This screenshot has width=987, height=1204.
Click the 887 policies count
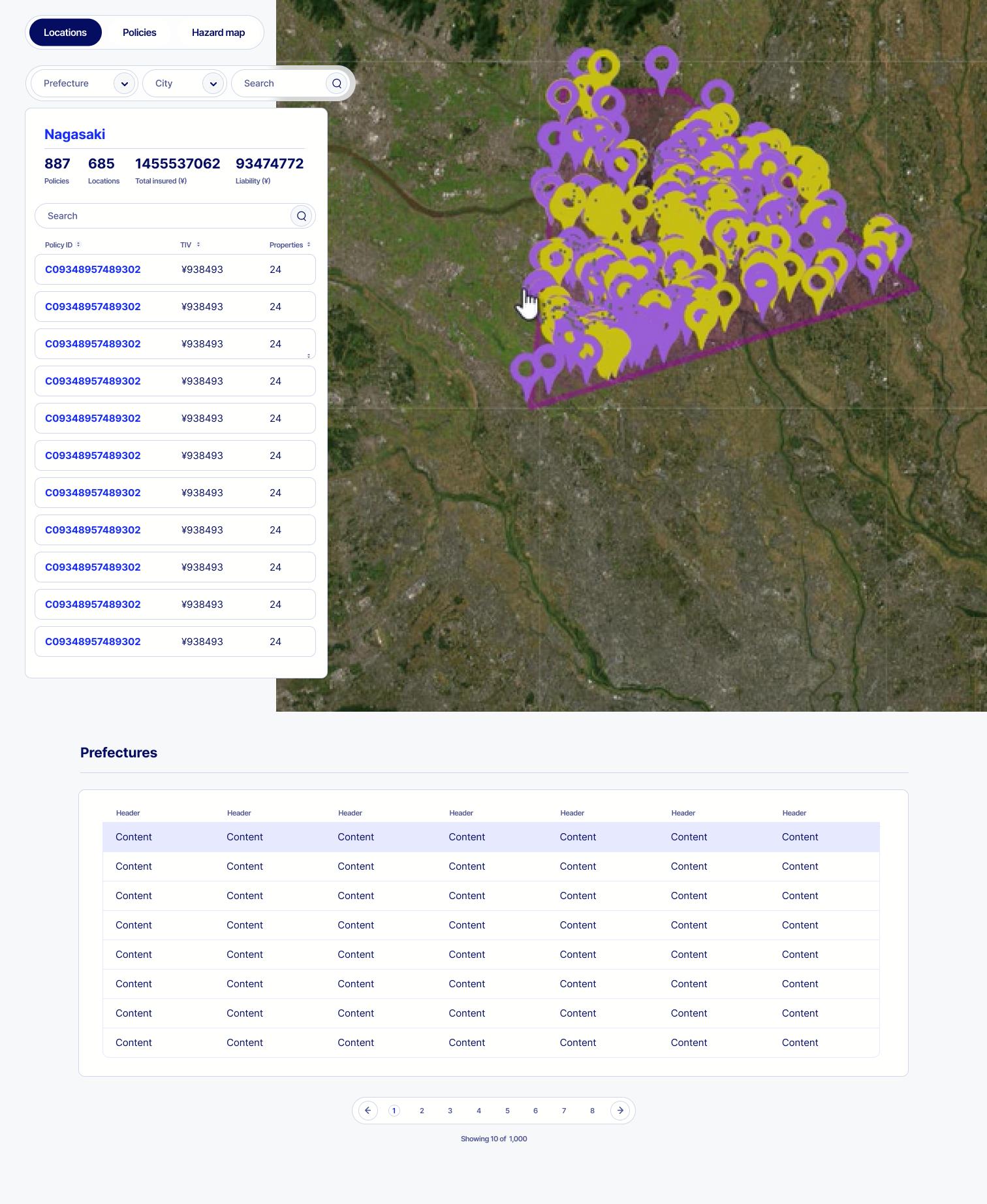(57, 164)
